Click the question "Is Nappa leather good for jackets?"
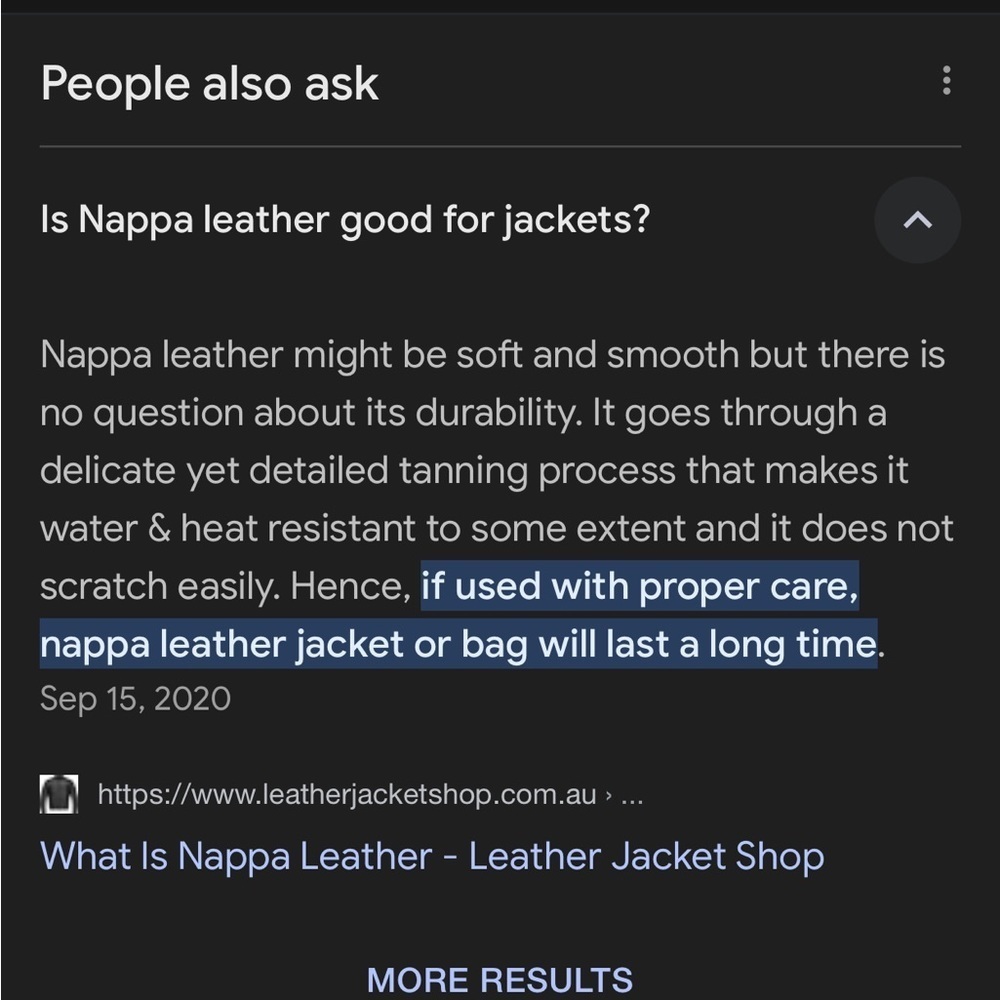 pos(345,221)
